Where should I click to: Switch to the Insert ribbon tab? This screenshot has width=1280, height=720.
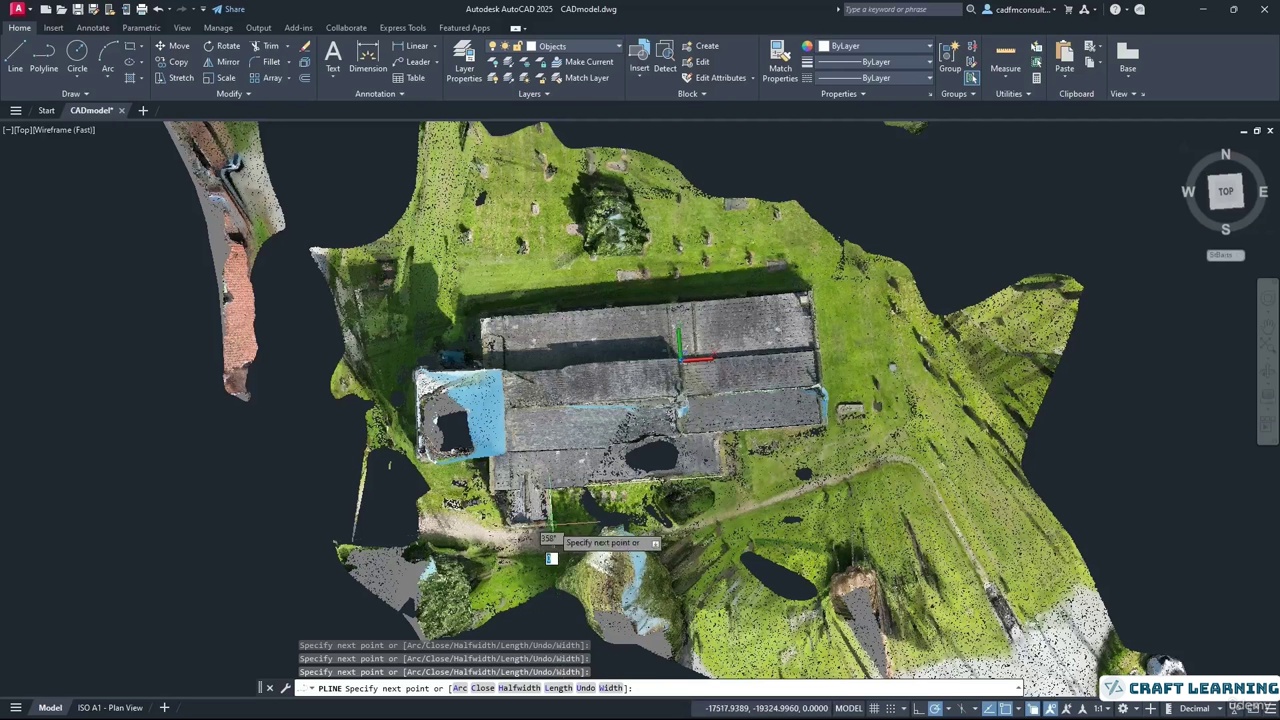[x=53, y=28]
